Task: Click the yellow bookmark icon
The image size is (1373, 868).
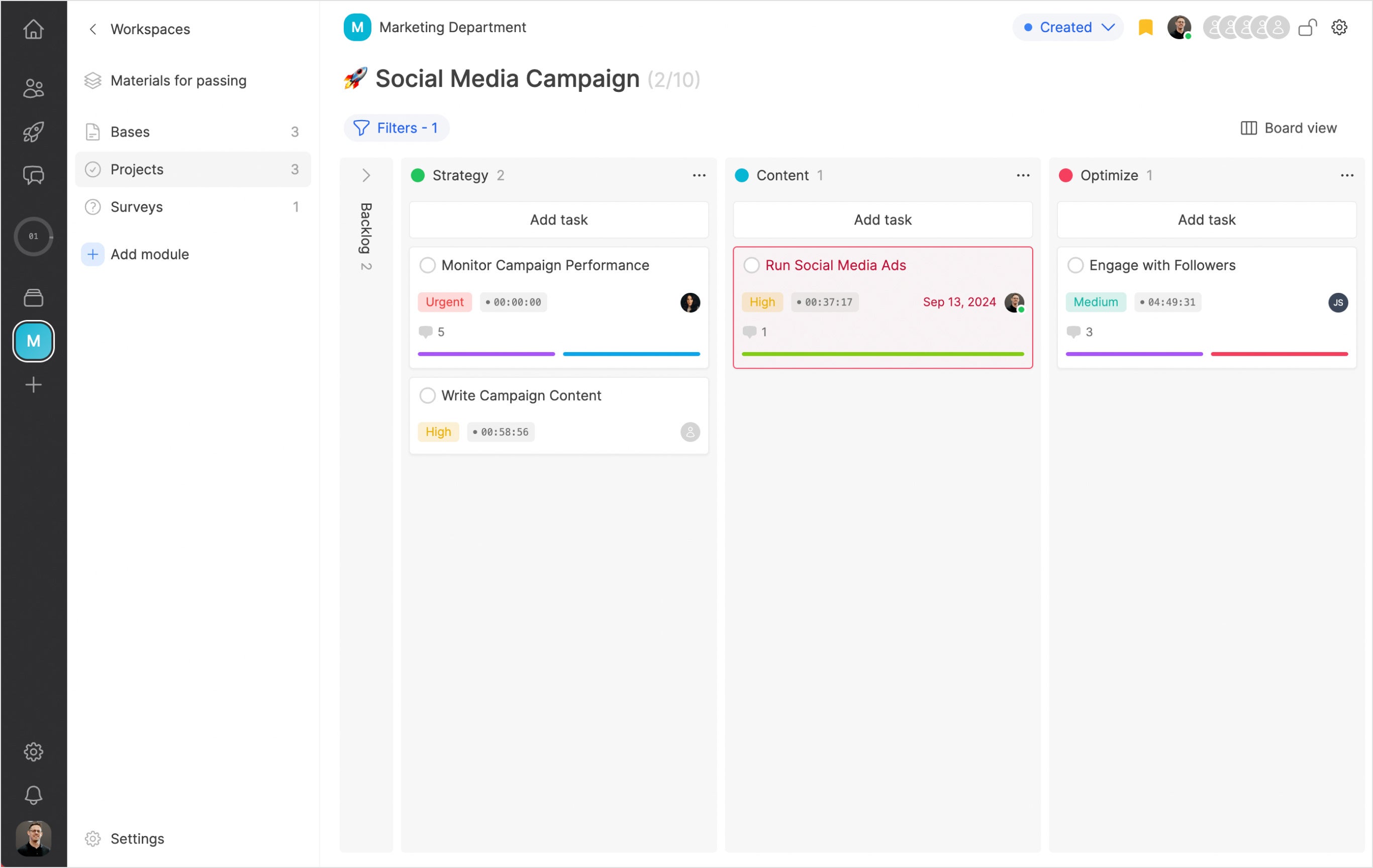Action: [1145, 27]
